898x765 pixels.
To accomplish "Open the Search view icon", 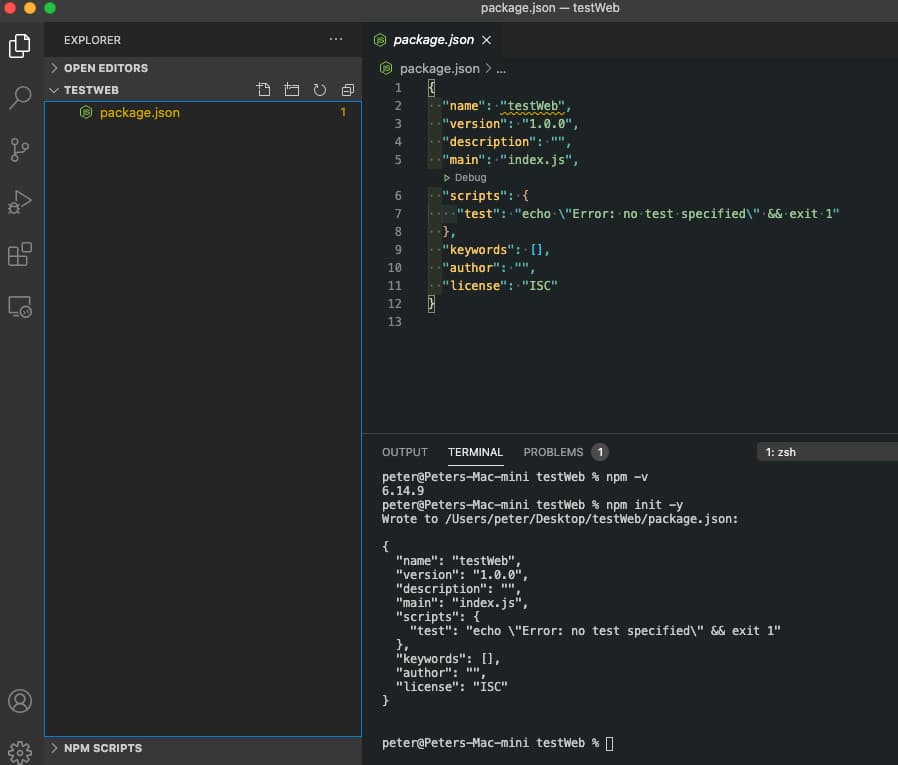I will [20, 97].
